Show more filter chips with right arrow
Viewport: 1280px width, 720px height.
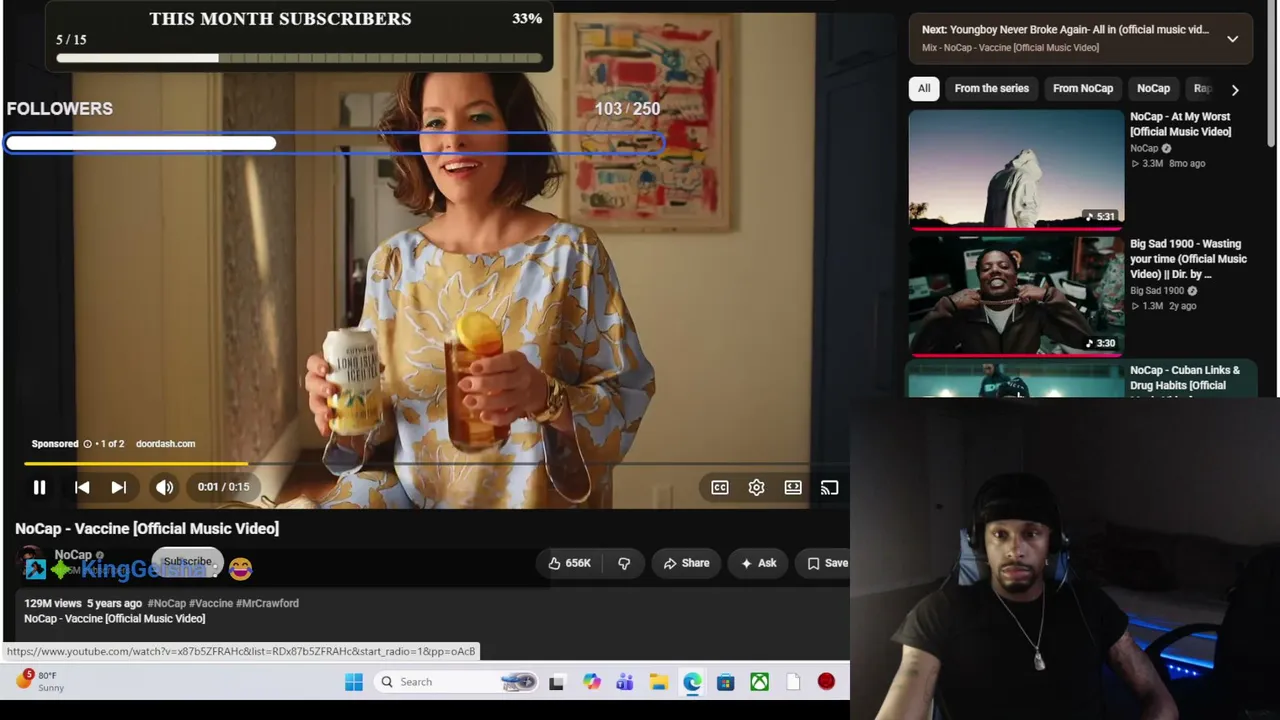(1235, 89)
